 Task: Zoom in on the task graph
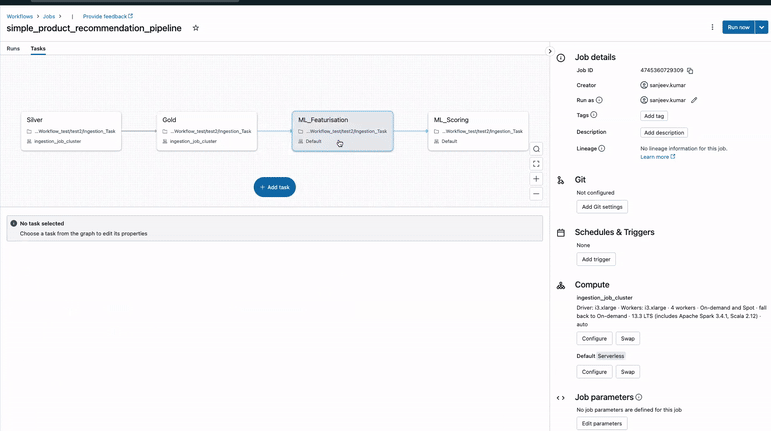pos(536,179)
